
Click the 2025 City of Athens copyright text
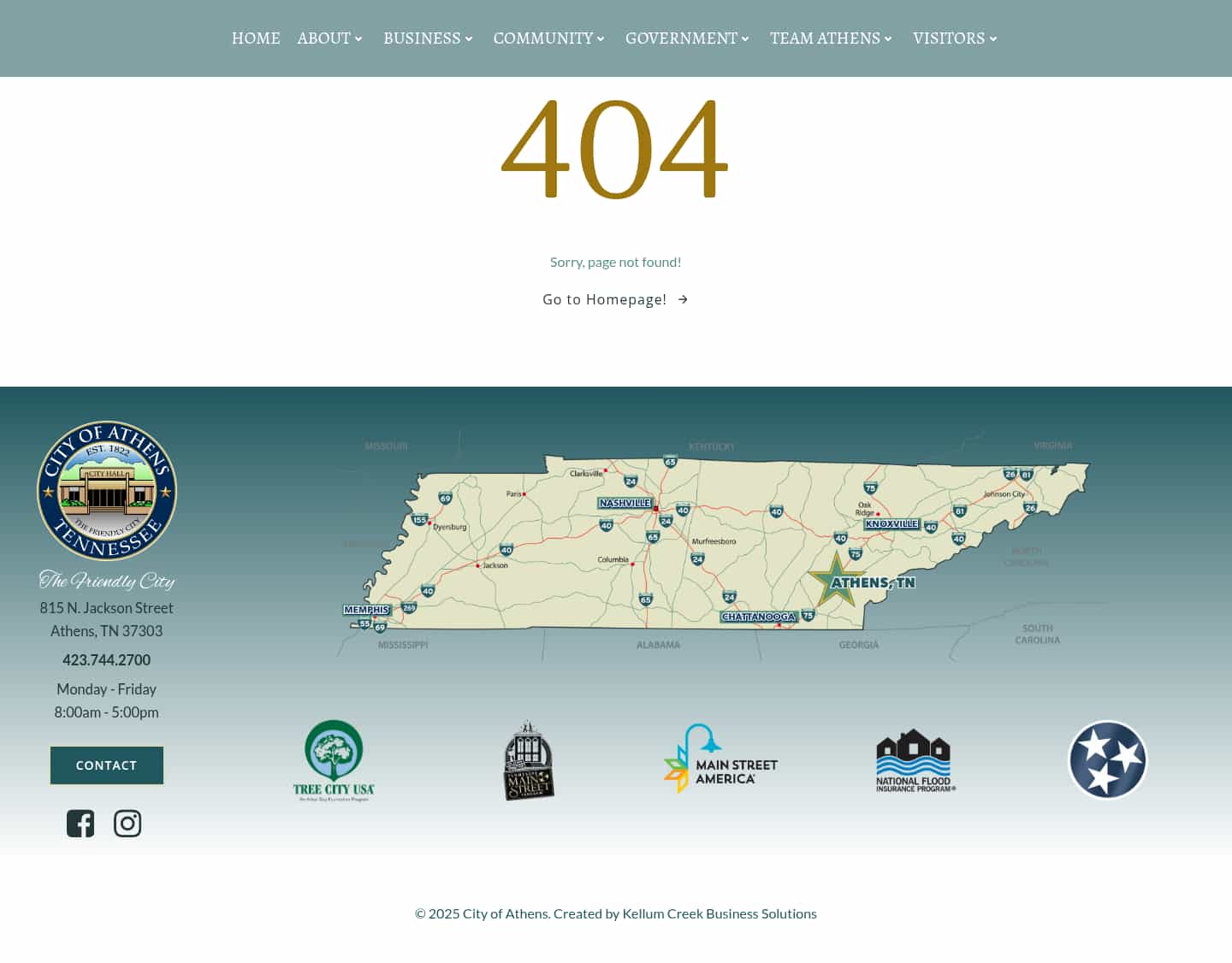pos(482,913)
